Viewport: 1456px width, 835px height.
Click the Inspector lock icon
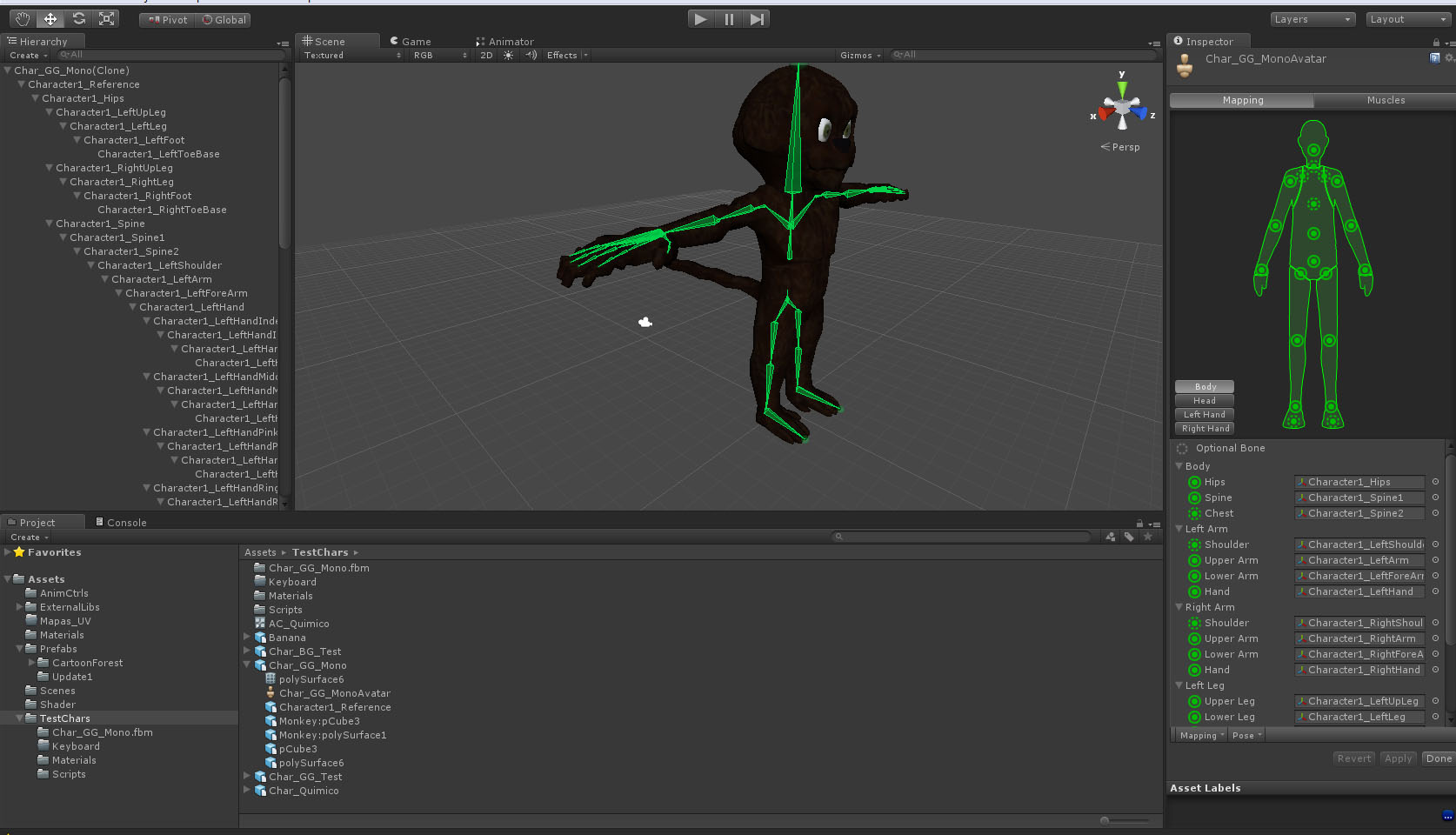[1436, 42]
